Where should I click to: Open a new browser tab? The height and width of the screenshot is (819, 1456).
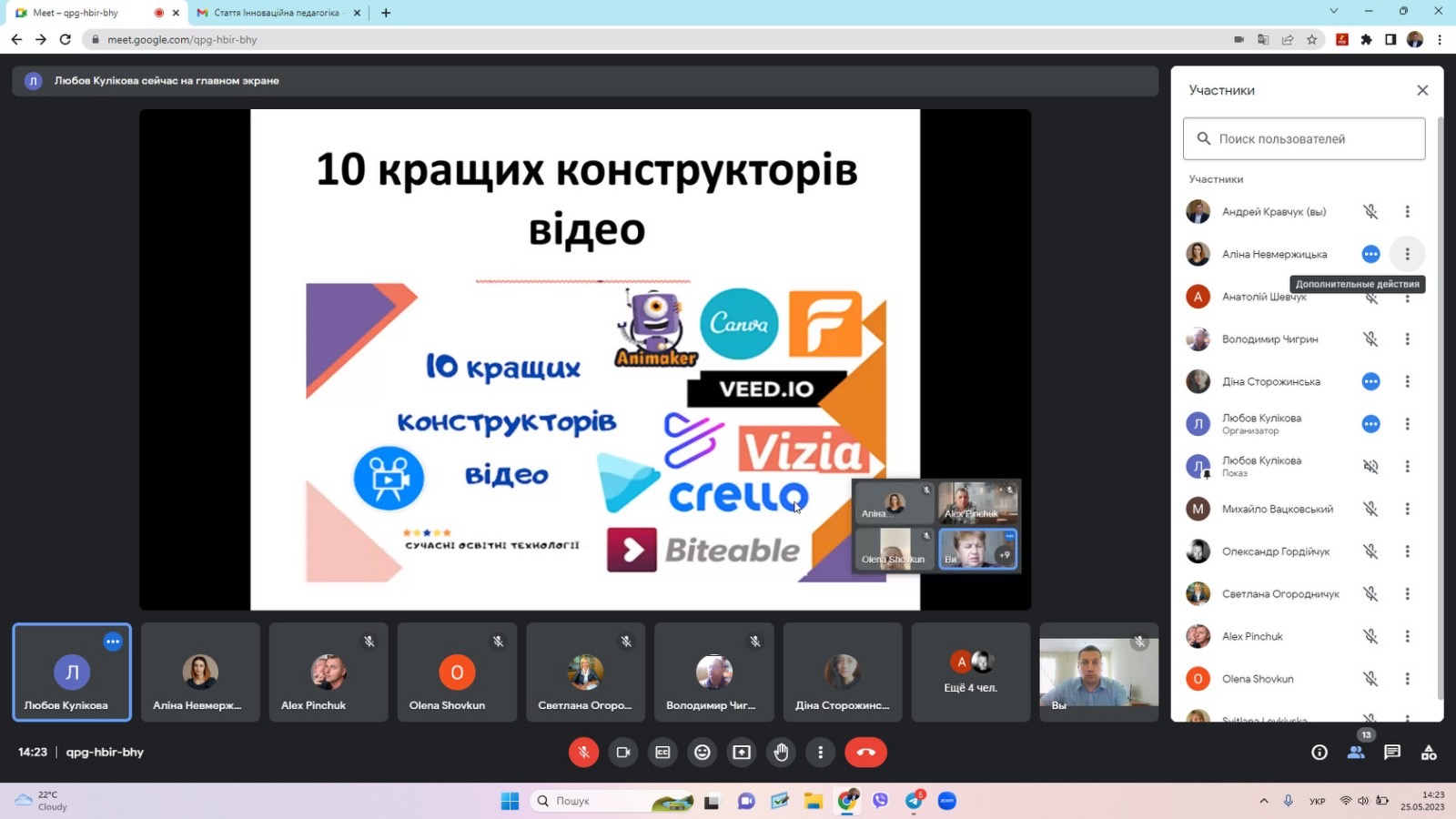(x=386, y=13)
